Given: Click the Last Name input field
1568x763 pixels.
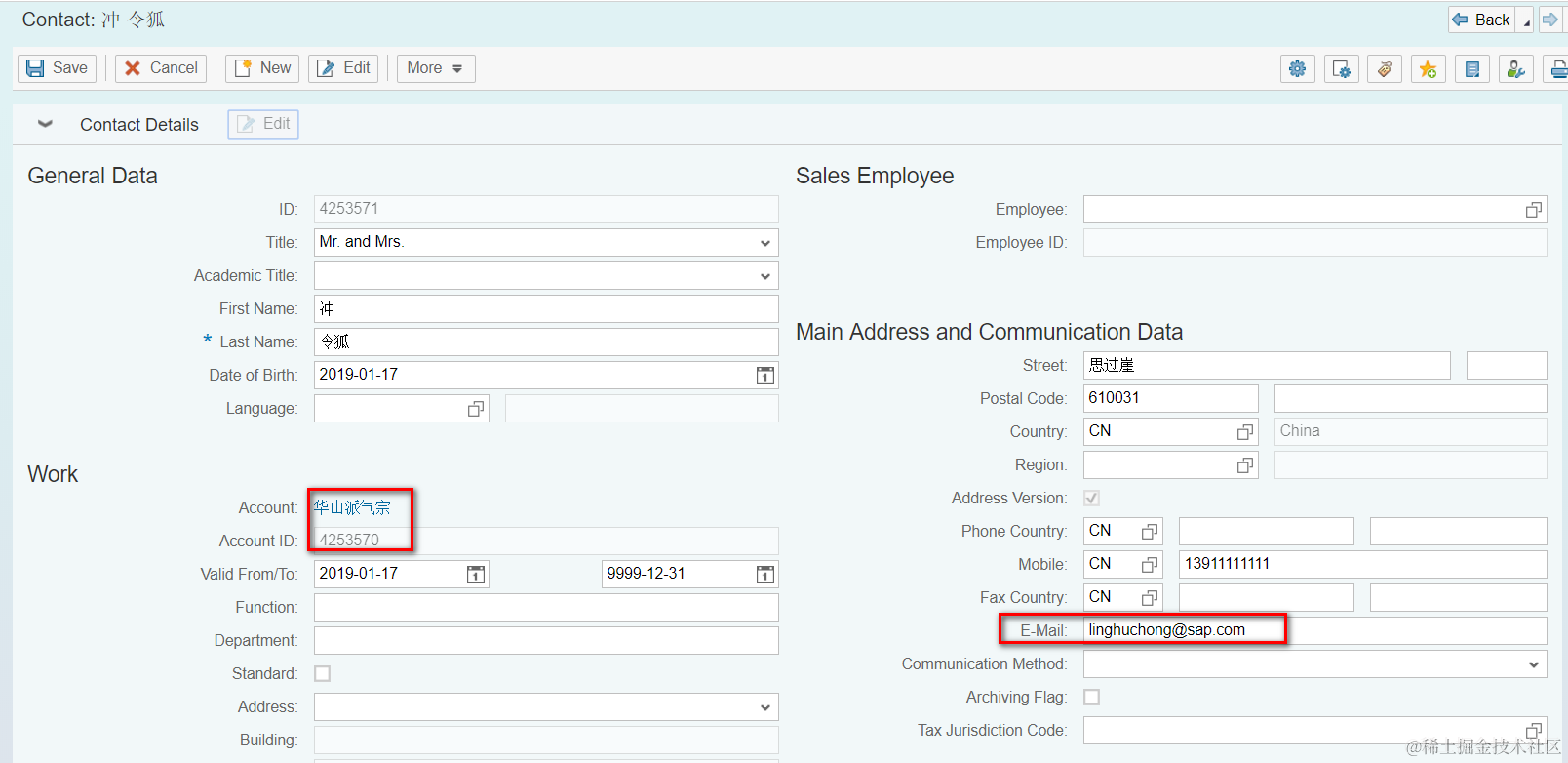Looking at the screenshot, I should pos(546,342).
